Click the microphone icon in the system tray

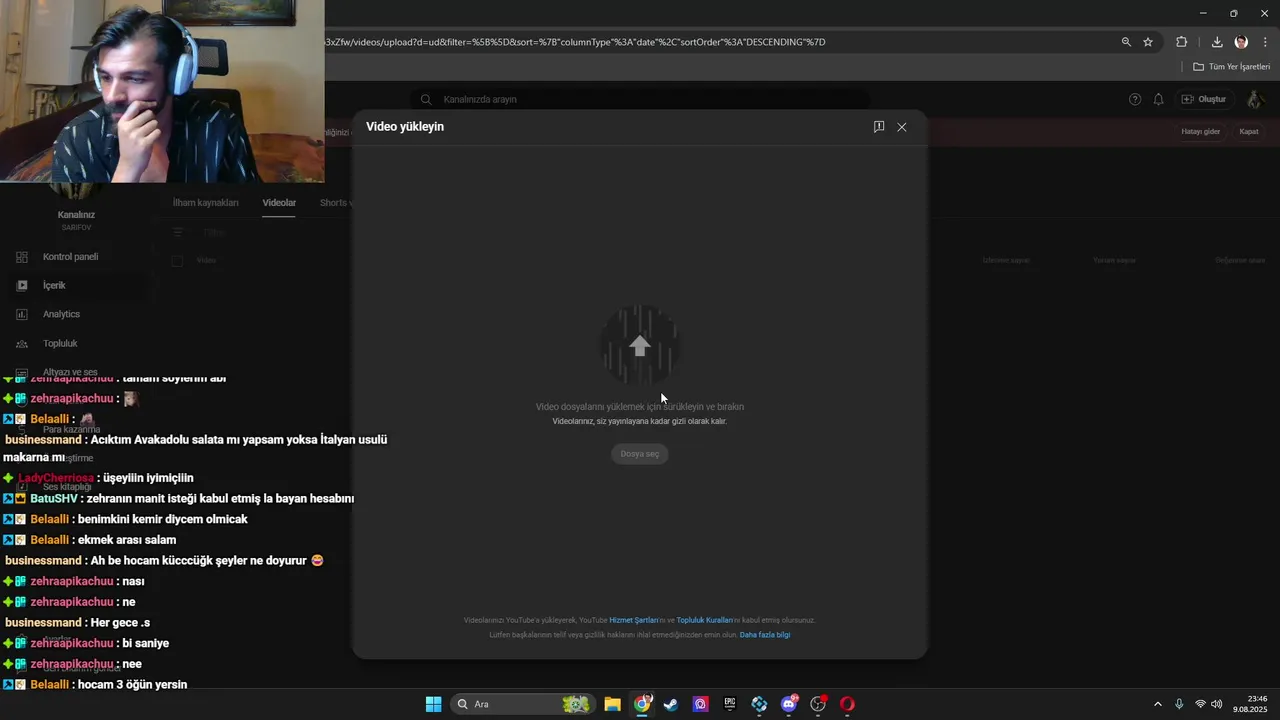(1179, 704)
